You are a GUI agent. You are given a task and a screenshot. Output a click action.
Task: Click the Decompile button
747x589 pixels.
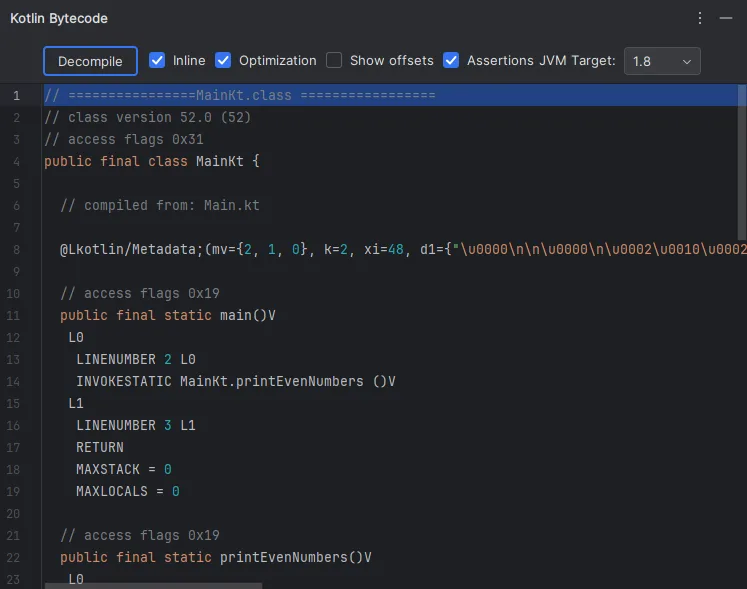(x=90, y=61)
